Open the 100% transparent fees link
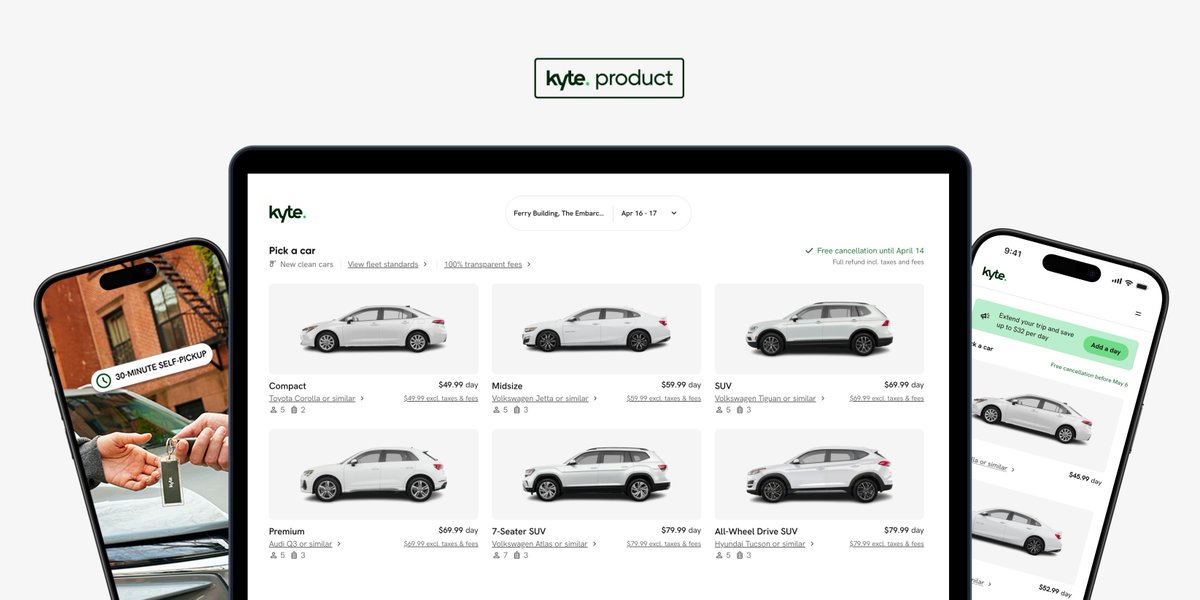Viewport: 1200px width, 600px height. tap(483, 264)
